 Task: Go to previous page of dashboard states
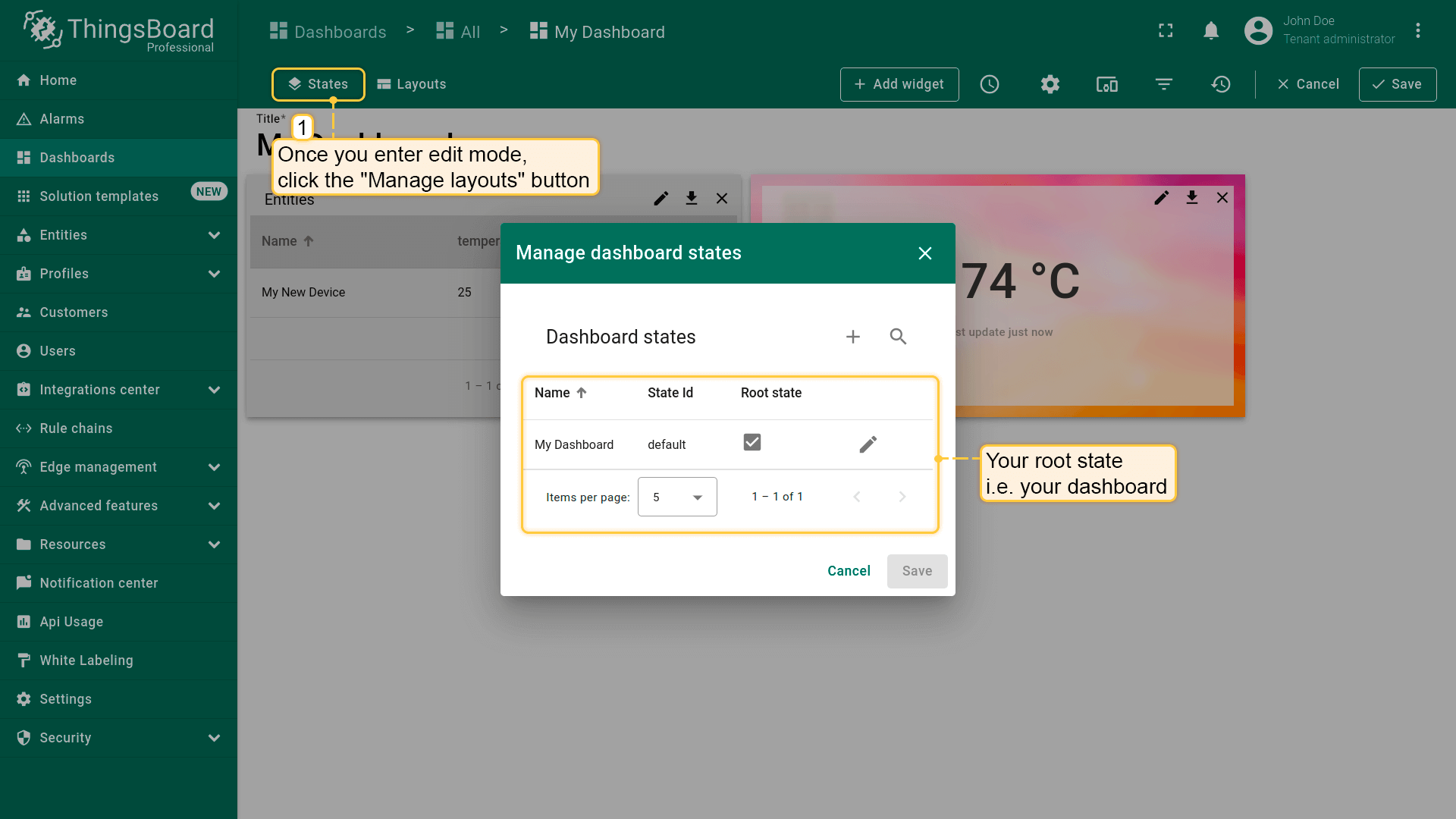pos(857,497)
